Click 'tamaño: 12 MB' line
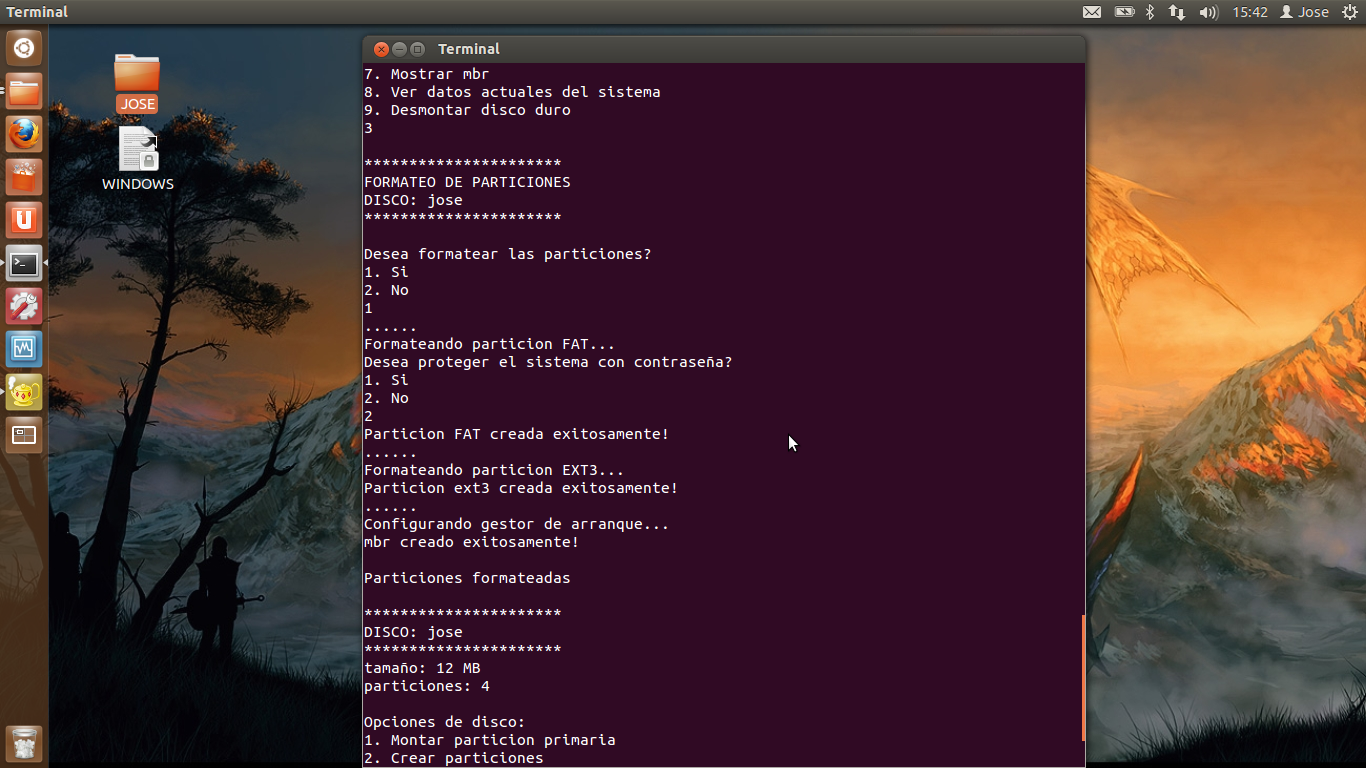The width and height of the screenshot is (1366, 768). (x=422, y=668)
